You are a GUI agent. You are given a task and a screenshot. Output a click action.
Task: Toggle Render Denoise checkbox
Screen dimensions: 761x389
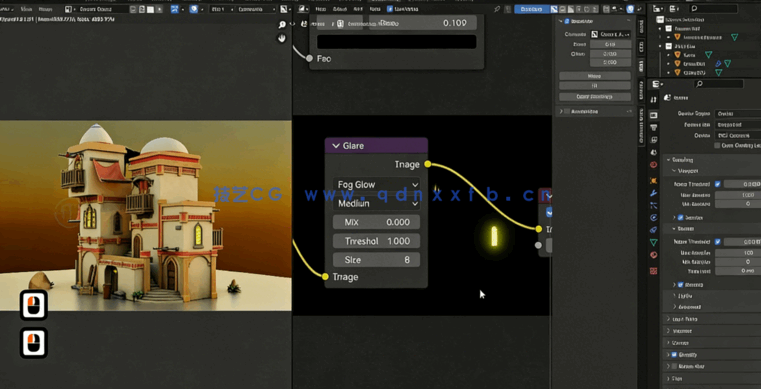pyautogui.click(x=680, y=284)
